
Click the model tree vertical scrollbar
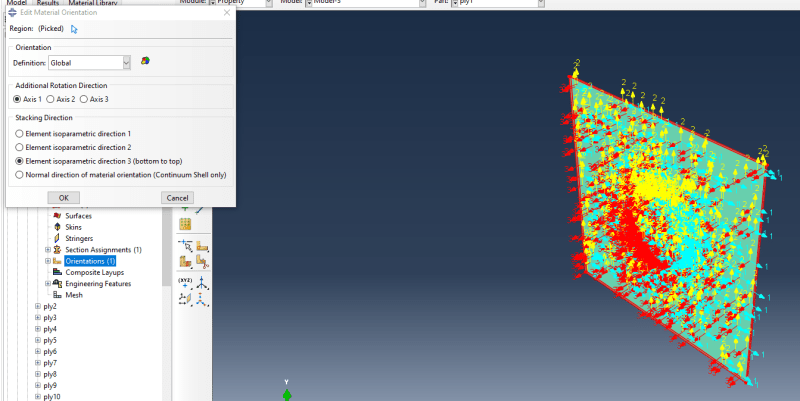pos(166,246)
